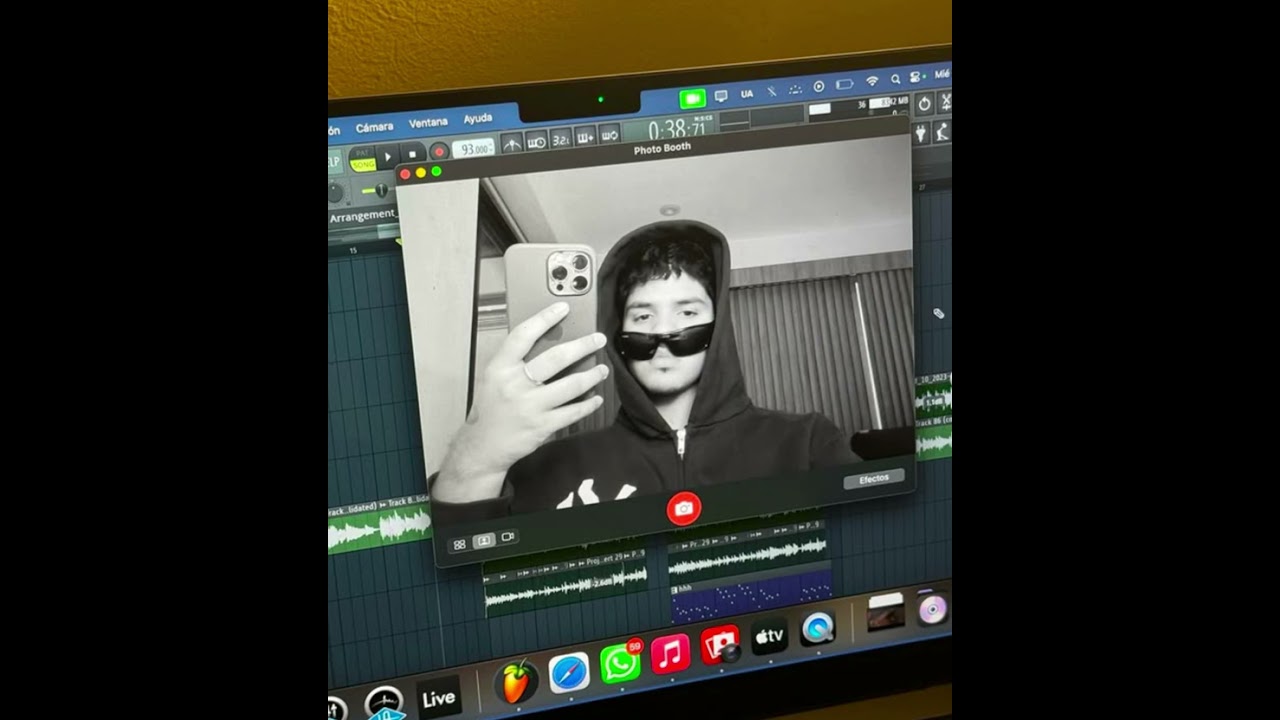
Task: Select single still photo mode
Action: point(484,541)
